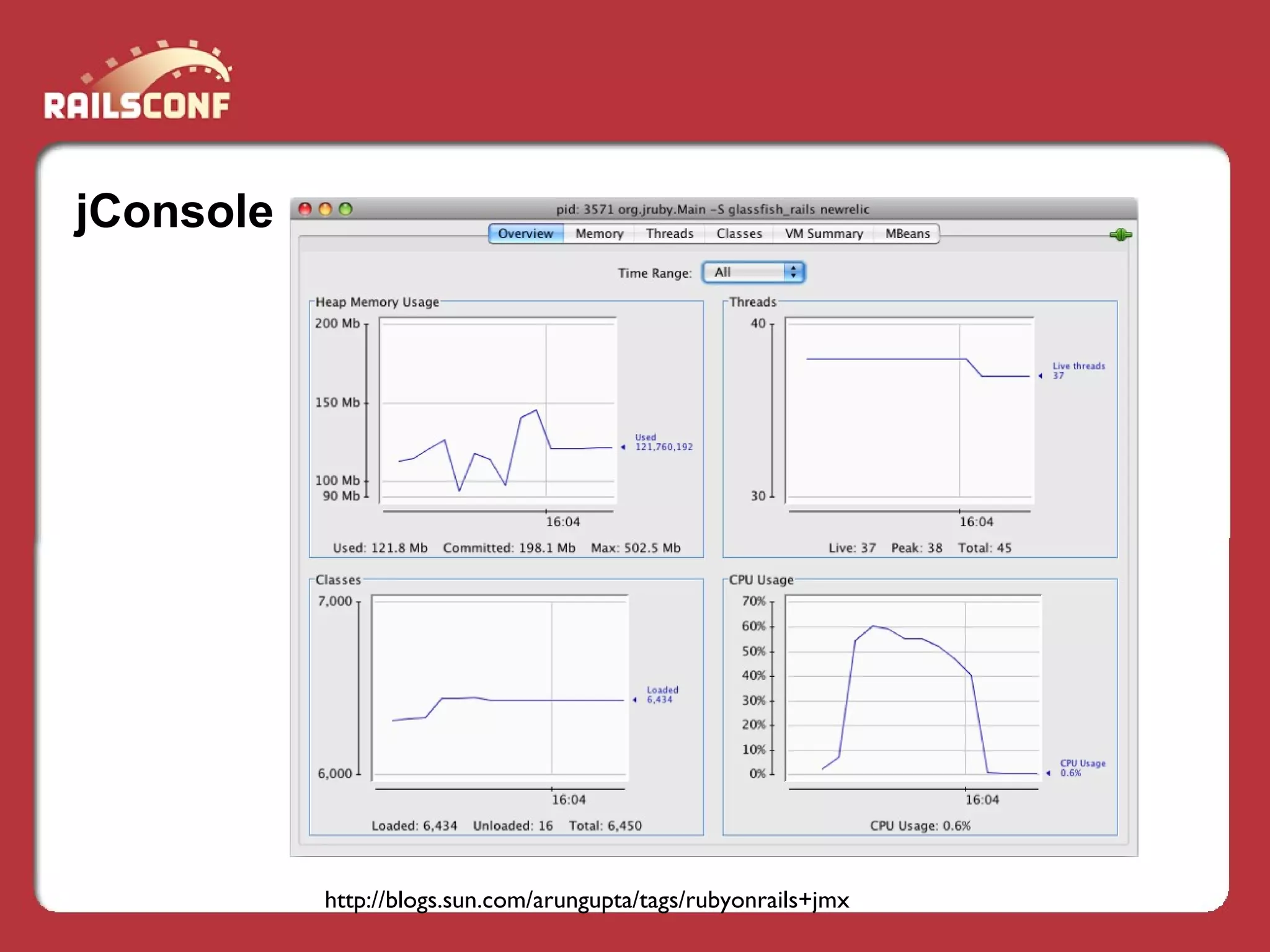Click the RailsConf logo
Image resolution: width=1270 pixels, height=952 pixels.
click(138, 79)
